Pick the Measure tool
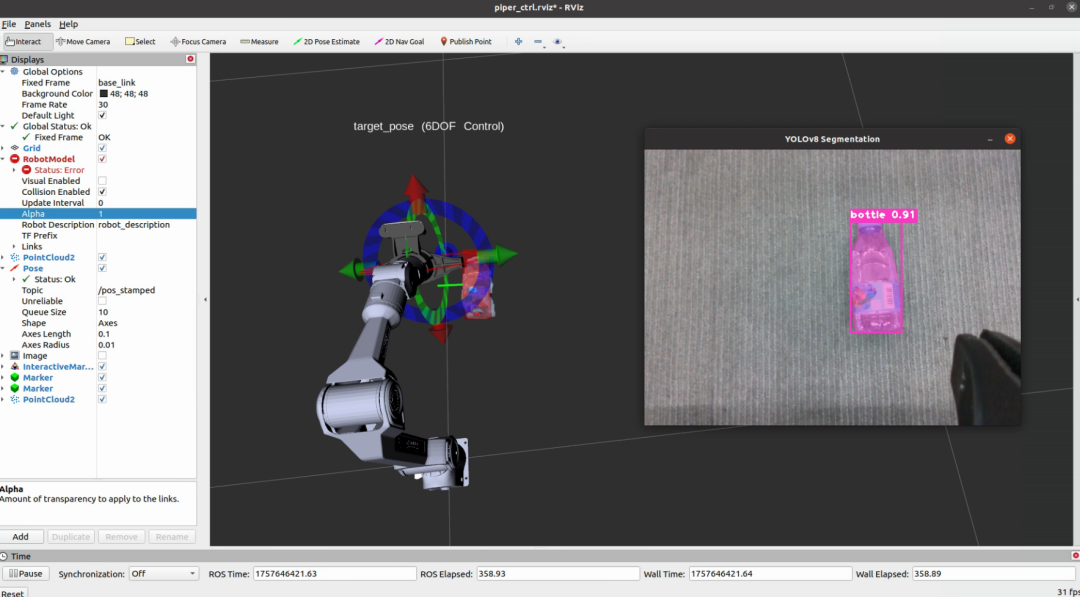This screenshot has height=597, width=1080. coord(259,41)
